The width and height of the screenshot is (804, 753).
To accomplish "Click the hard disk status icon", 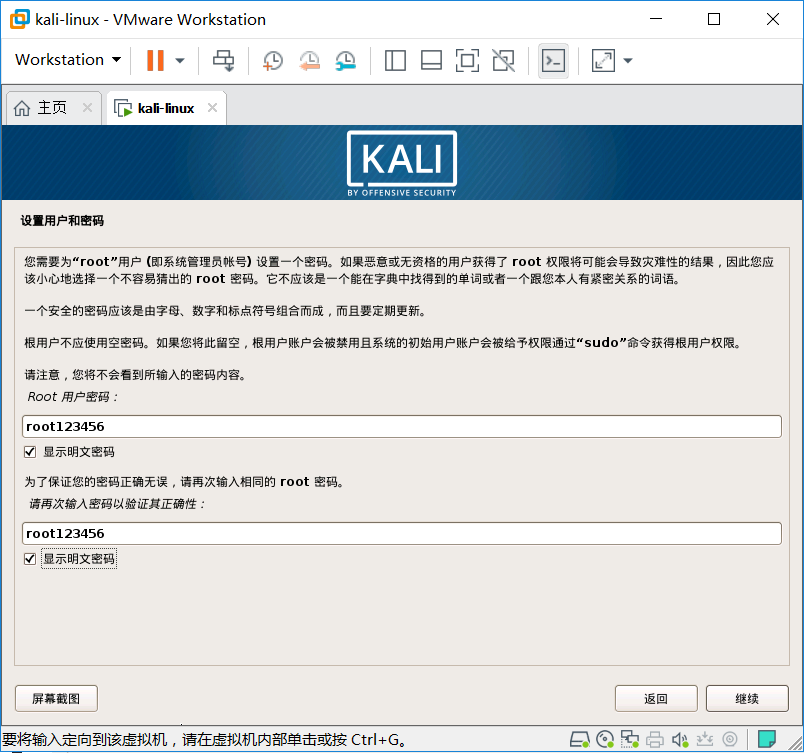I will [x=580, y=739].
